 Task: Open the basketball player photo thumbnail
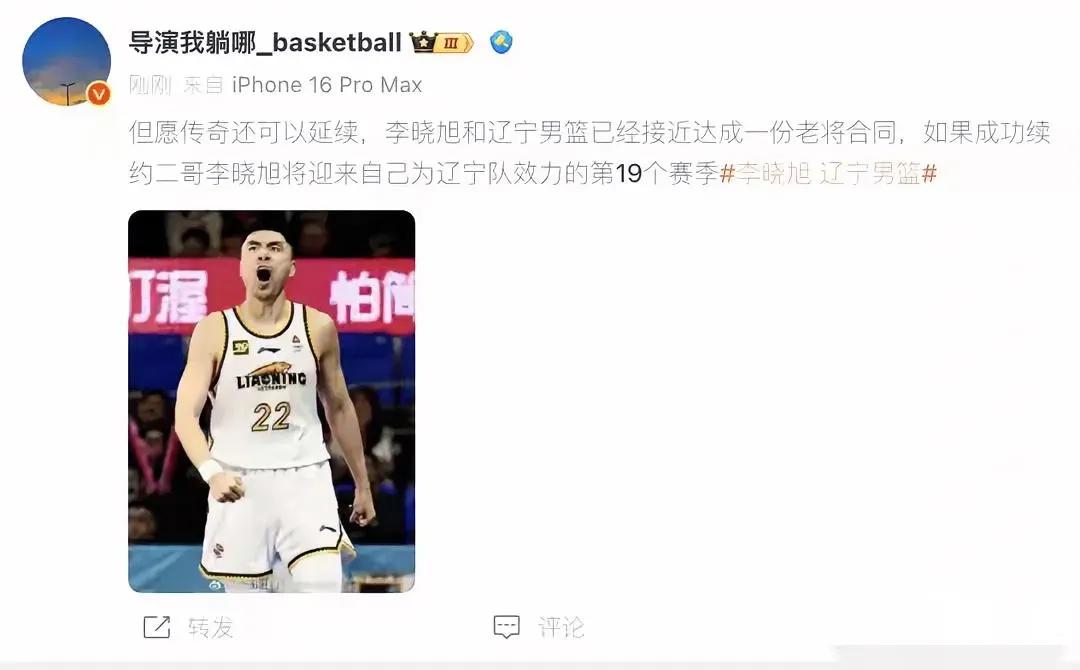pos(271,401)
